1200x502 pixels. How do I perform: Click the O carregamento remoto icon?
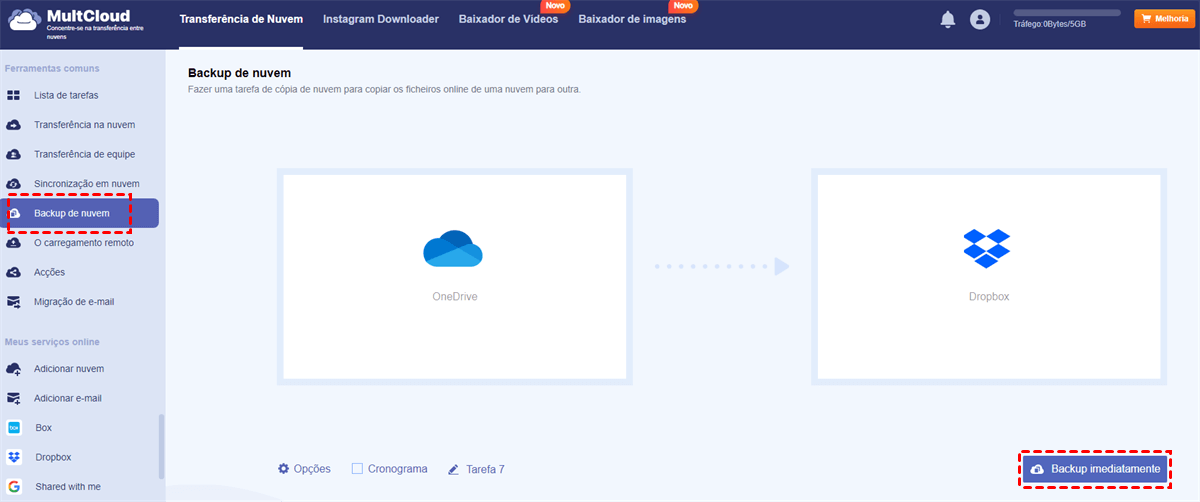click(x=14, y=243)
